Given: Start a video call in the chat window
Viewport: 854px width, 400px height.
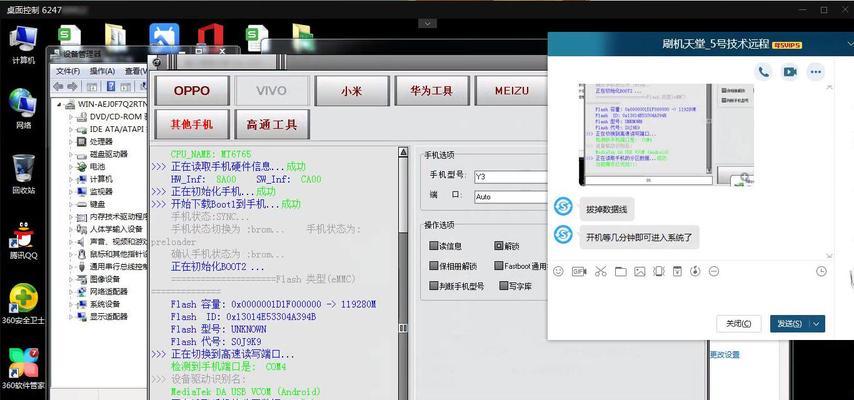Looking at the screenshot, I should click(789, 71).
